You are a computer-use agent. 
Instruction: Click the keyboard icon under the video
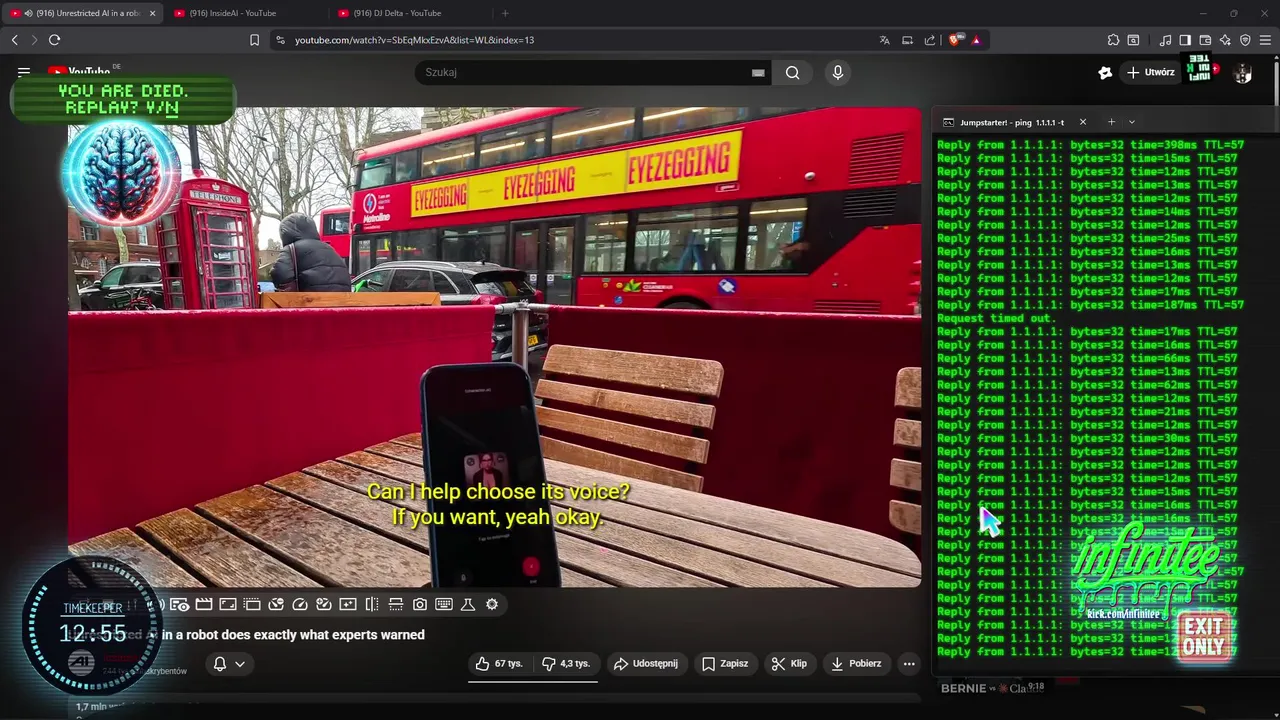pyautogui.click(x=444, y=604)
